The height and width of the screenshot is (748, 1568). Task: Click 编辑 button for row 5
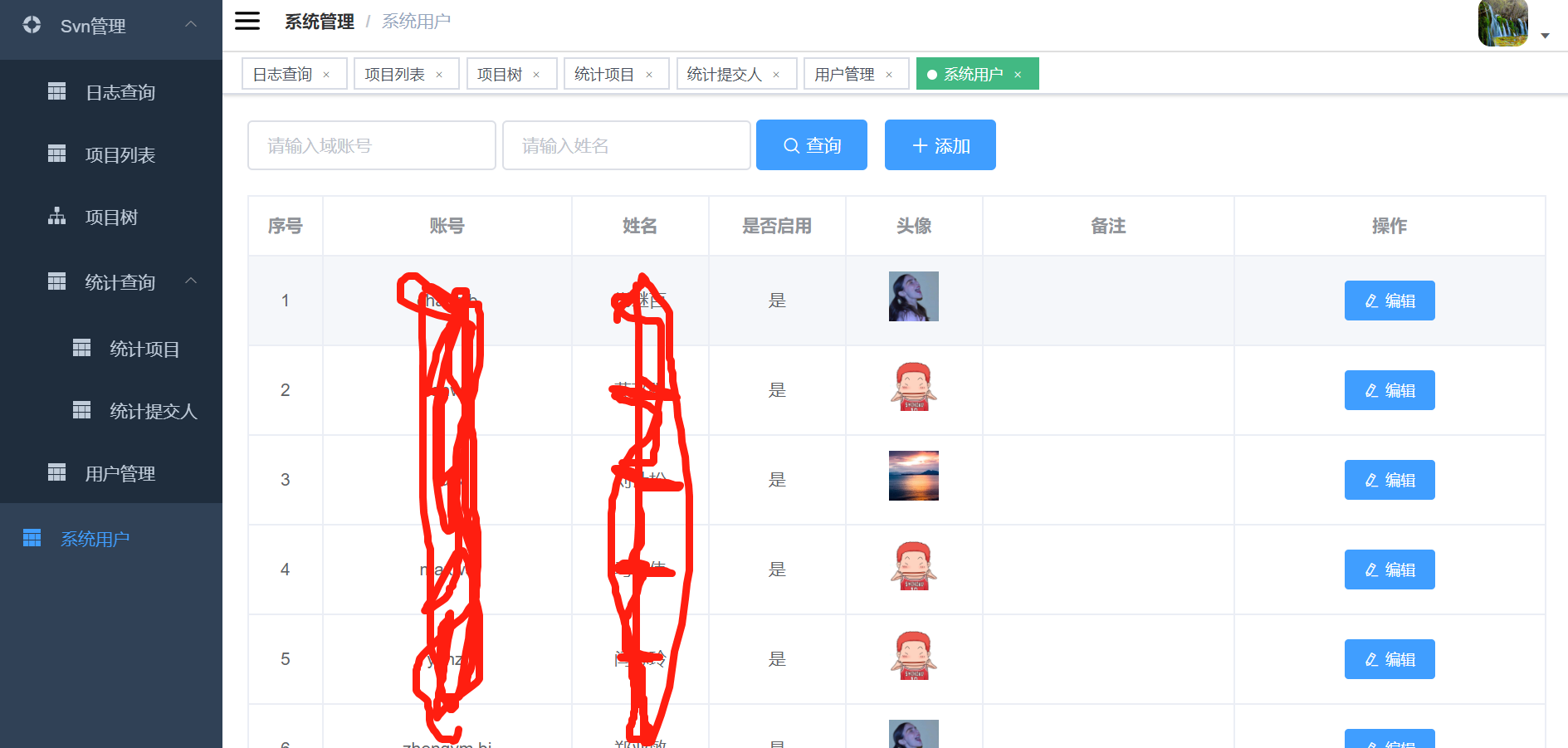pyautogui.click(x=1390, y=659)
